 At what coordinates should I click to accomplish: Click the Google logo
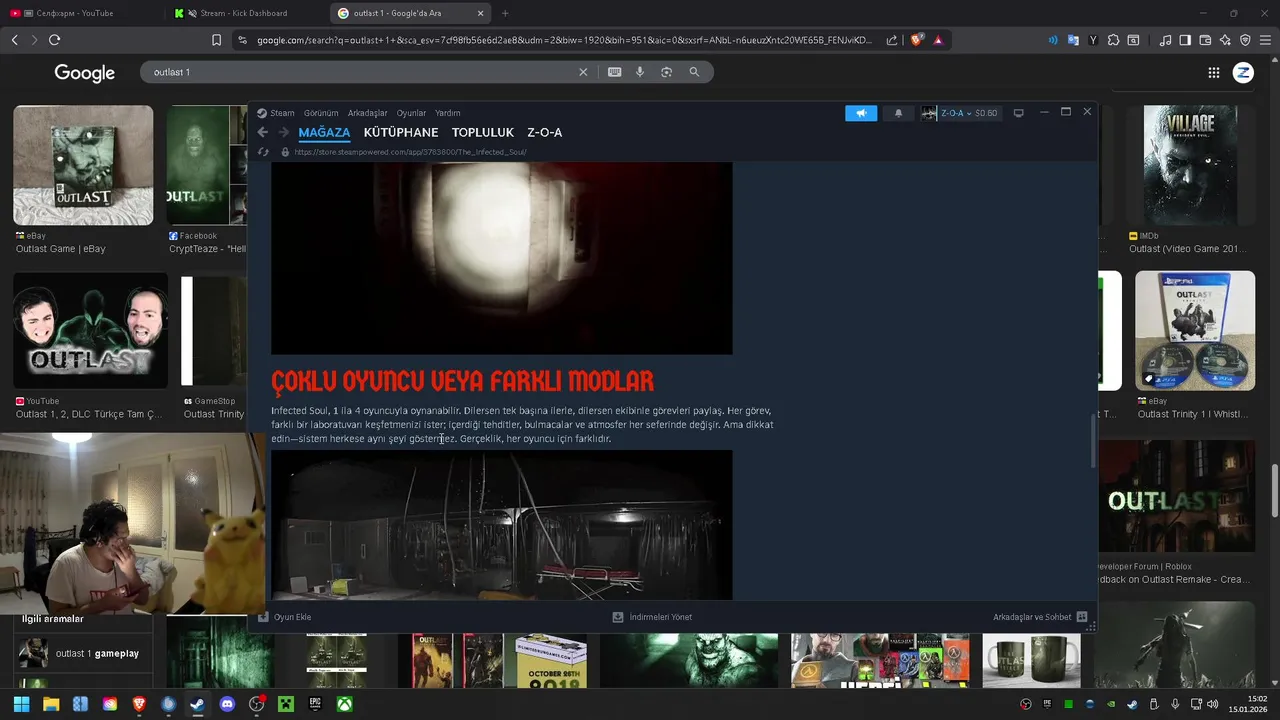click(85, 73)
